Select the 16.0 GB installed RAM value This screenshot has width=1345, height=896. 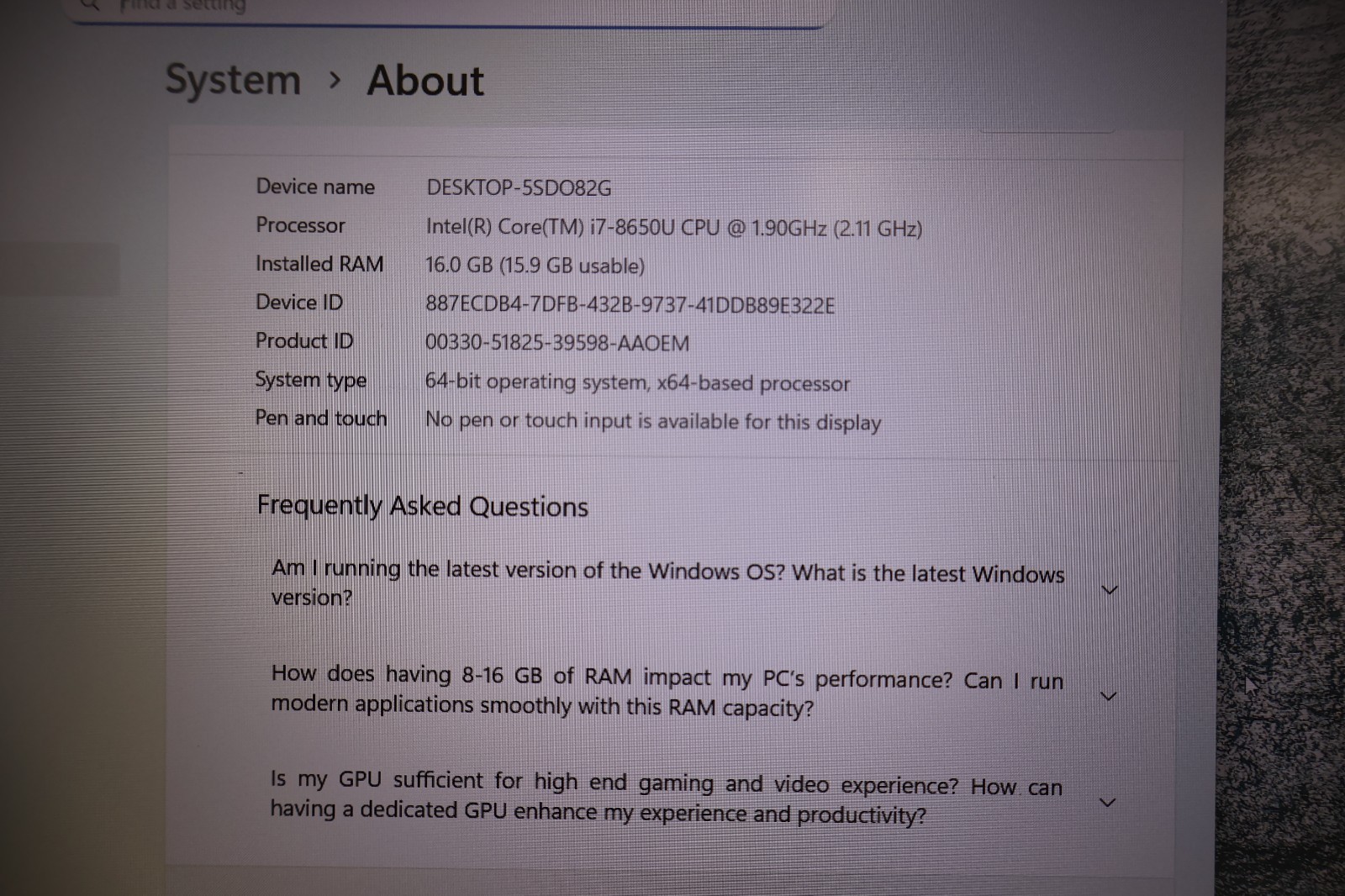tap(535, 266)
